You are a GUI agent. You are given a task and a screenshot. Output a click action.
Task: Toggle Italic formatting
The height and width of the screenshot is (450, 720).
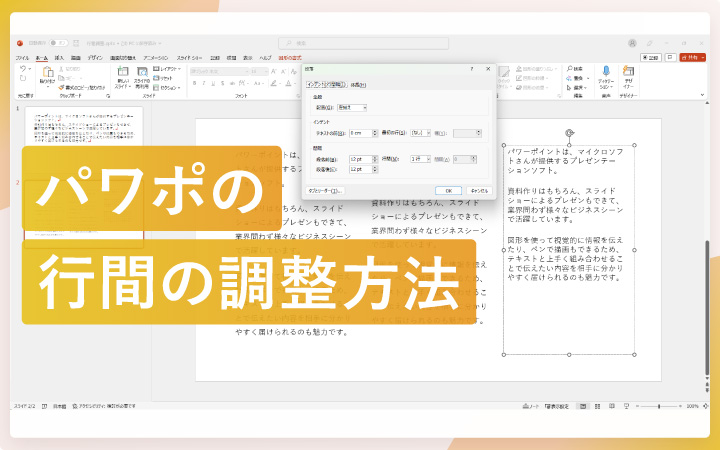click(204, 84)
